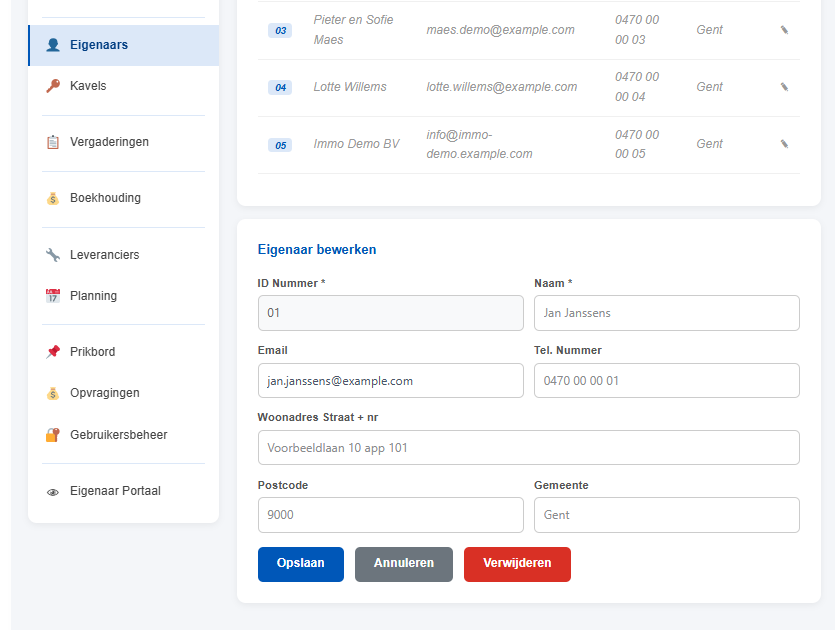Click the Eigenaar Portaal eye icon
Viewport: 835px width, 630px height.
coord(53,492)
